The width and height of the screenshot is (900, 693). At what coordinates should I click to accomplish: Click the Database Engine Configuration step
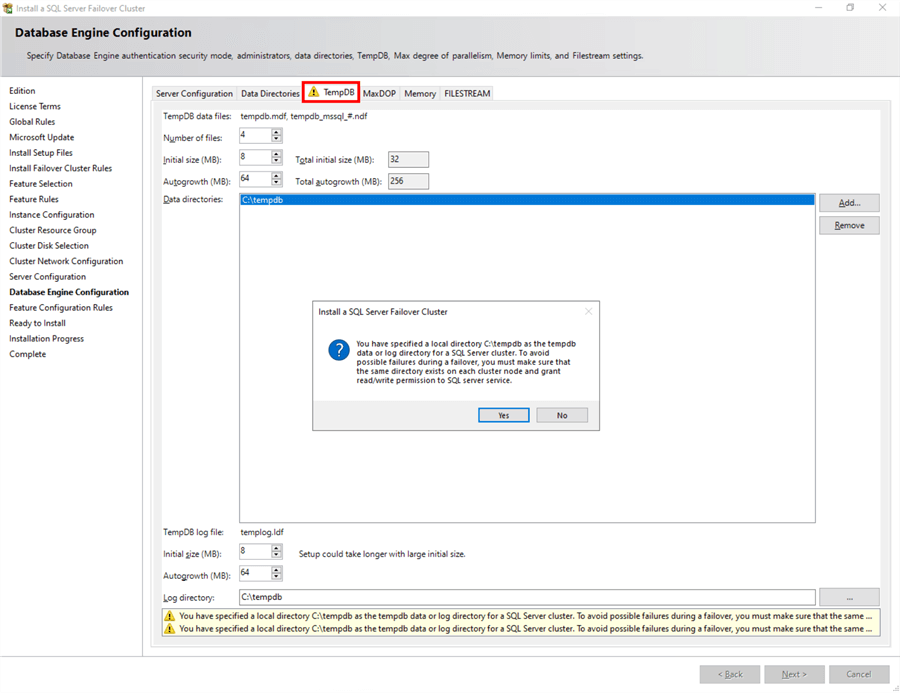tap(69, 292)
